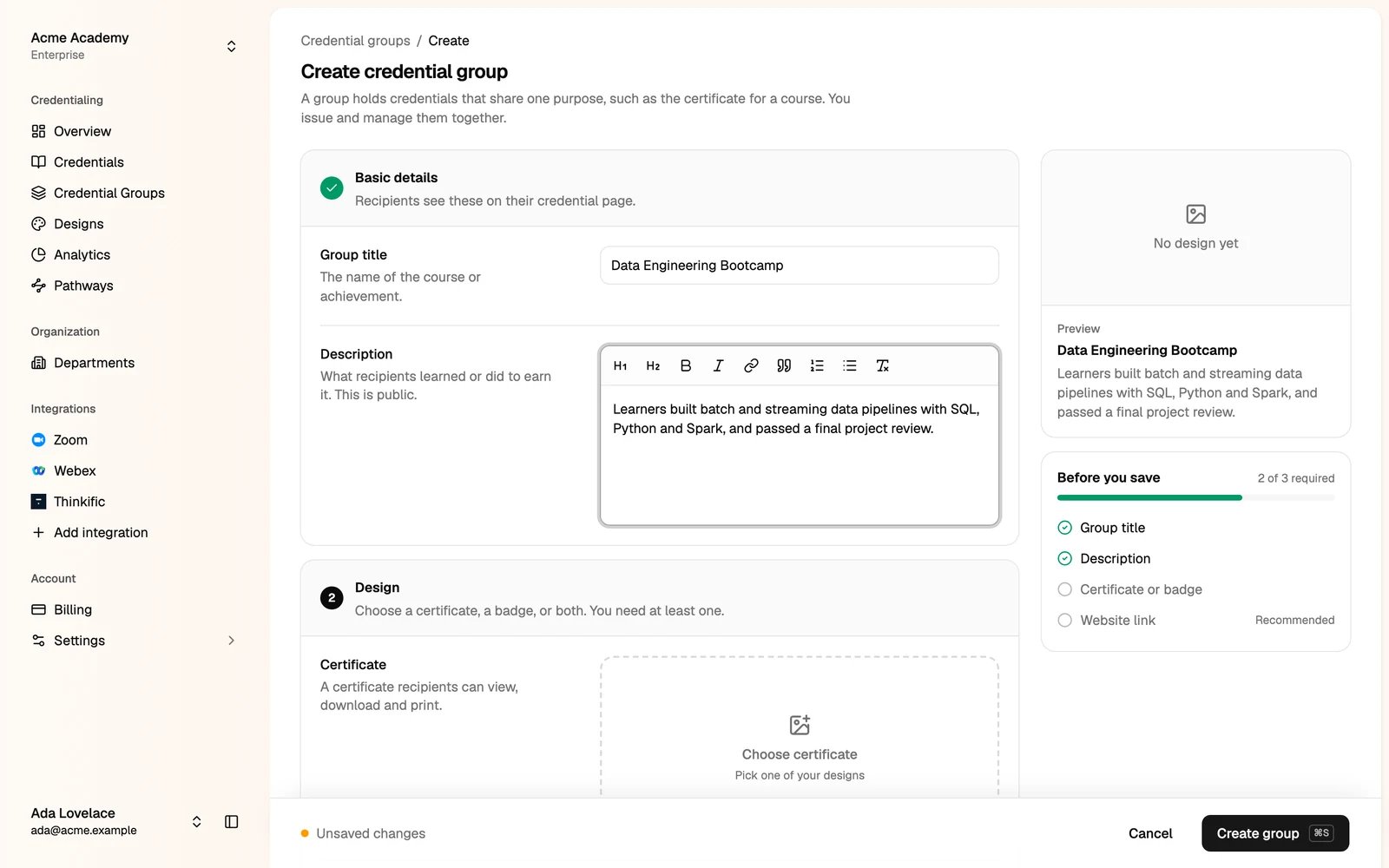Start a numbered list in description
Viewport: 1389px width, 868px height.
pos(817,366)
